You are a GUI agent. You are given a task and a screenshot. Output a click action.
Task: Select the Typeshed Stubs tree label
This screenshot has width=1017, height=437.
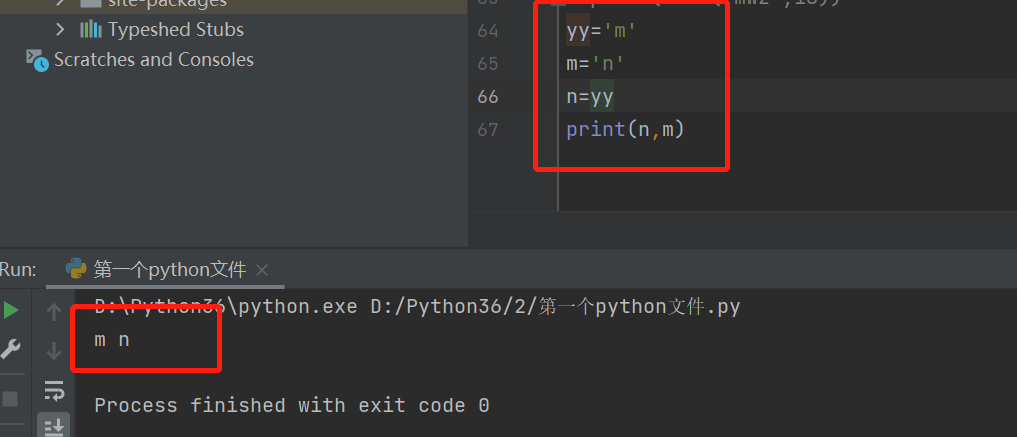(176, 30)
